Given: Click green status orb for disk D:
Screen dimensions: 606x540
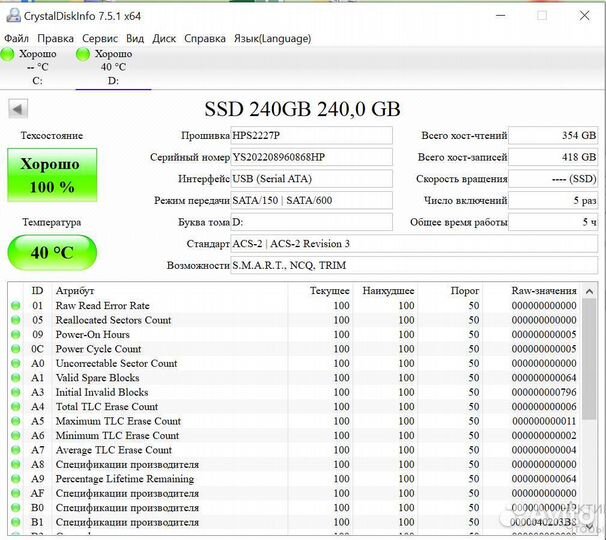Looking at the screenshot, I should tap(83, 55).
